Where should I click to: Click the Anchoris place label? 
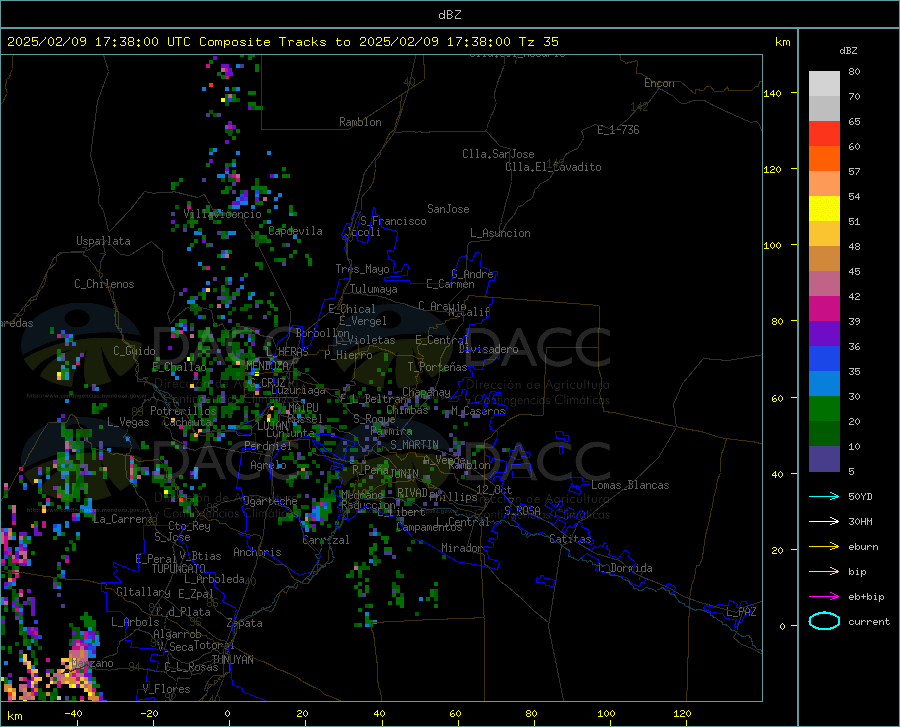point(257,552)
